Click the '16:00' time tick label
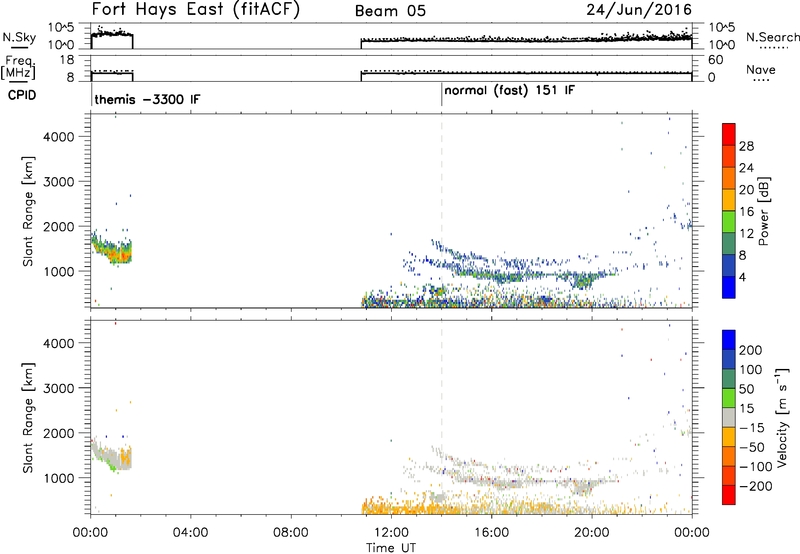Image resolution: width=800 pixels, height=554 pixels. tap(491, 533)
